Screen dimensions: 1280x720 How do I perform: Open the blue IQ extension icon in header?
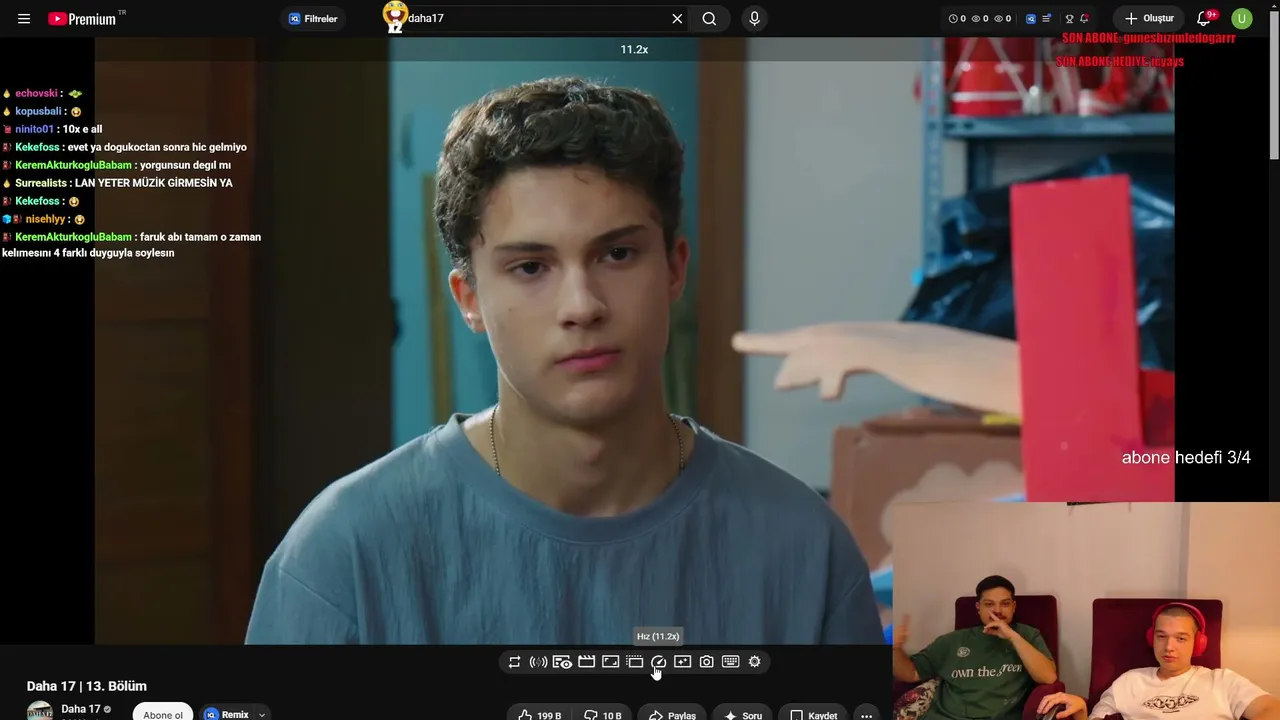coord(1031,19)
